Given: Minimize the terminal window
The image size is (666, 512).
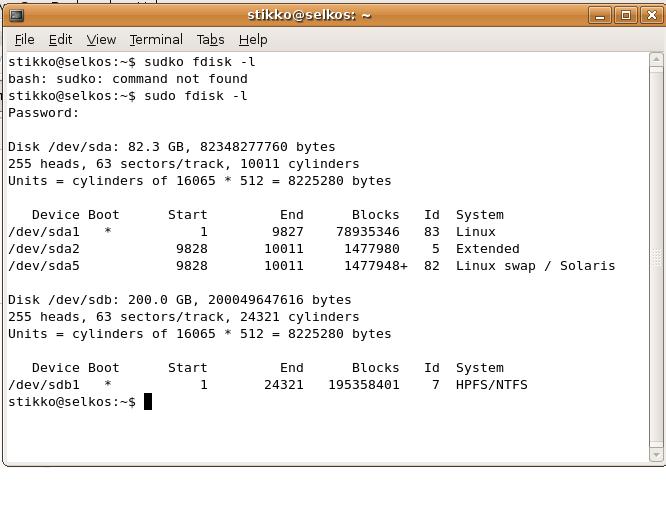Looking at the screenshot, I should [599, 15].
